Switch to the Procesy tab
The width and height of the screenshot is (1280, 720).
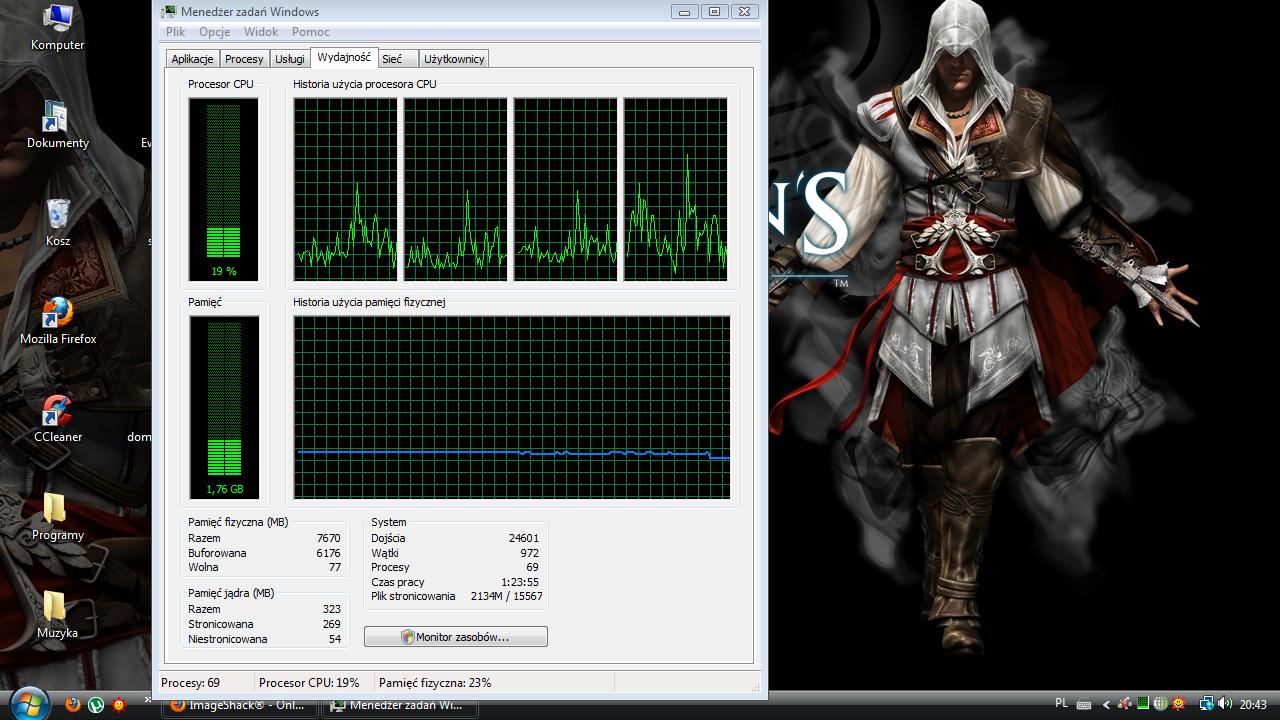coord(244,58)
